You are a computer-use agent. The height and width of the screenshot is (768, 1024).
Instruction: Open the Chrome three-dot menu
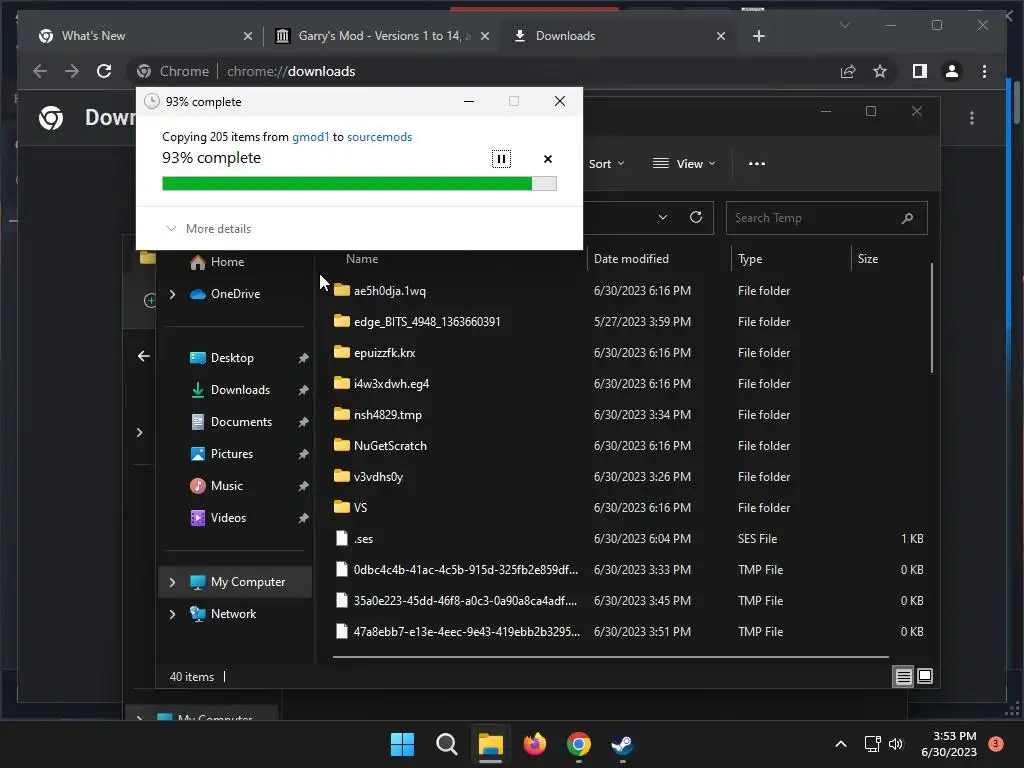(x=984, y=71)
